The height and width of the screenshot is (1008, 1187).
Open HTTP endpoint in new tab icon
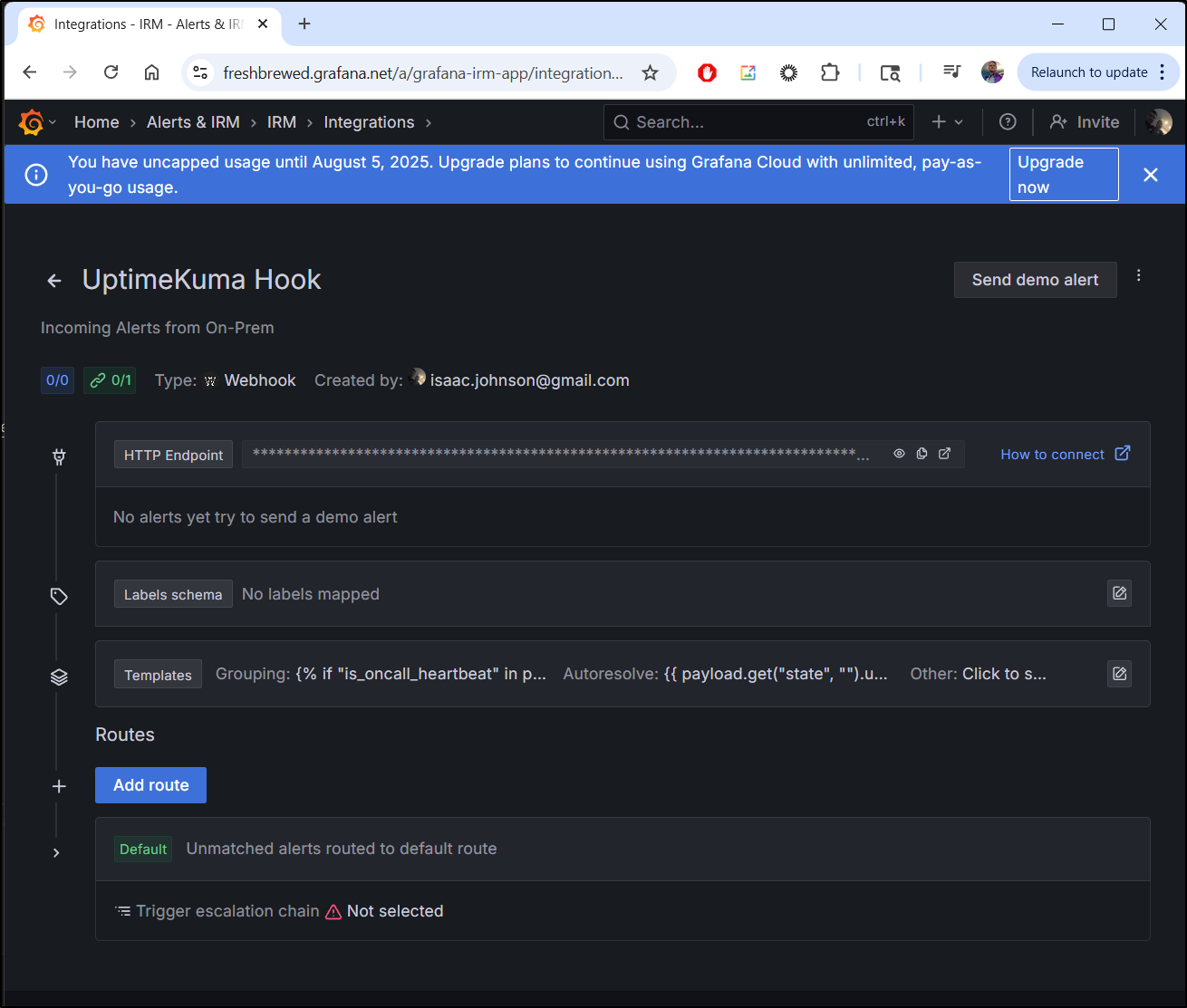pyautogui.click(x=944, y=454)
